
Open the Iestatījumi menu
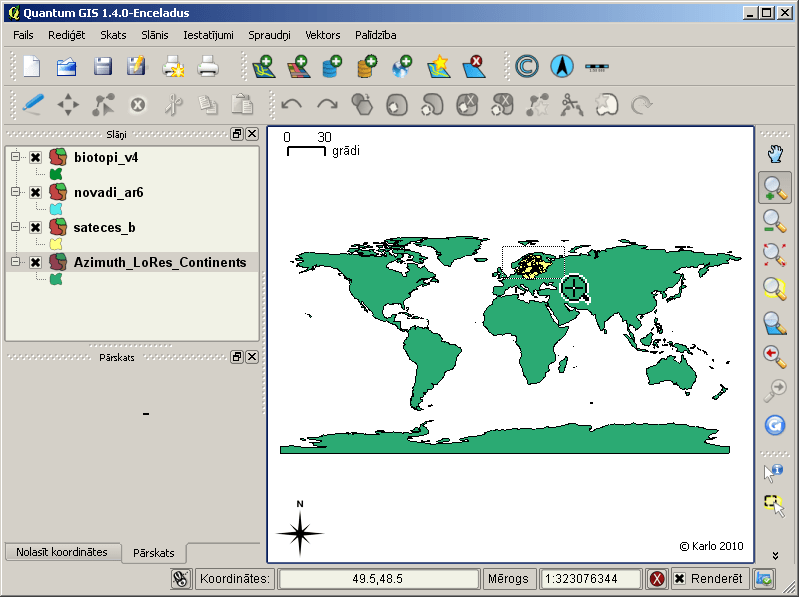[208, 35]
